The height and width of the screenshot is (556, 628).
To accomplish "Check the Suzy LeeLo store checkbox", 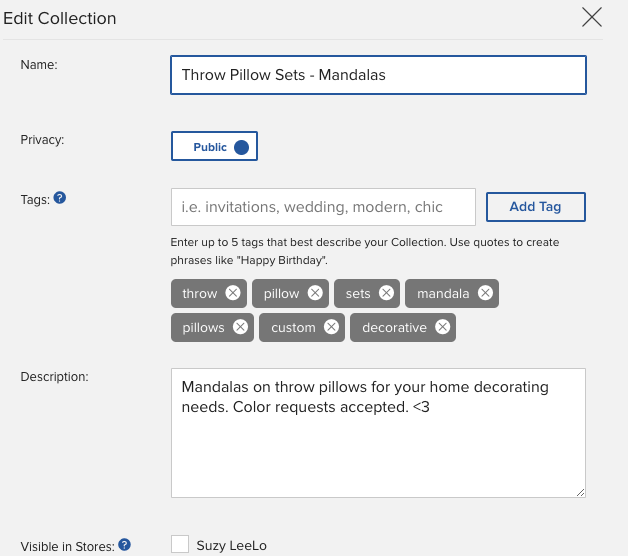I will [x=180, y=545].
